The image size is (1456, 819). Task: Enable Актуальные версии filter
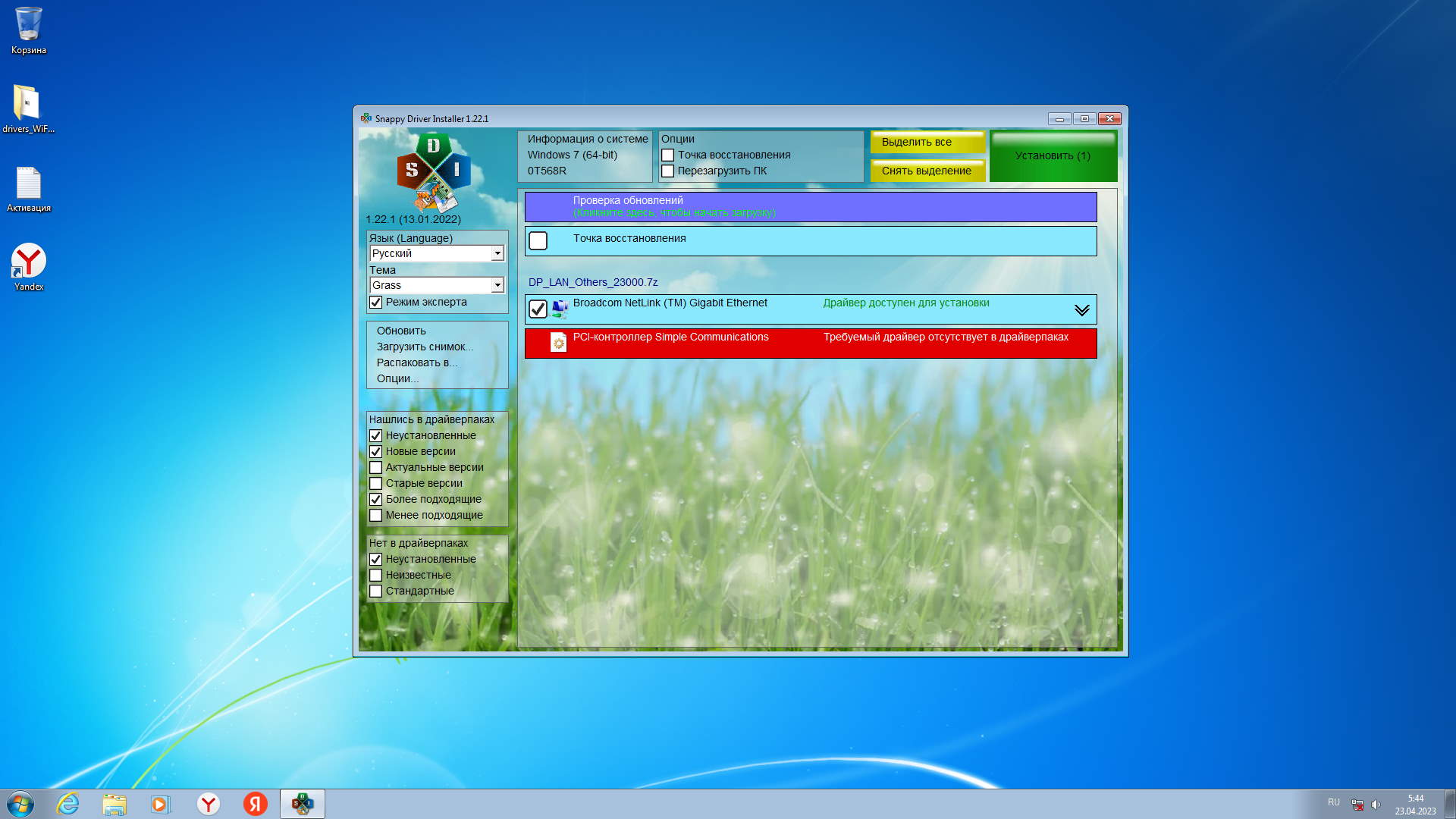pyautogui.click(x=375, y=468)
